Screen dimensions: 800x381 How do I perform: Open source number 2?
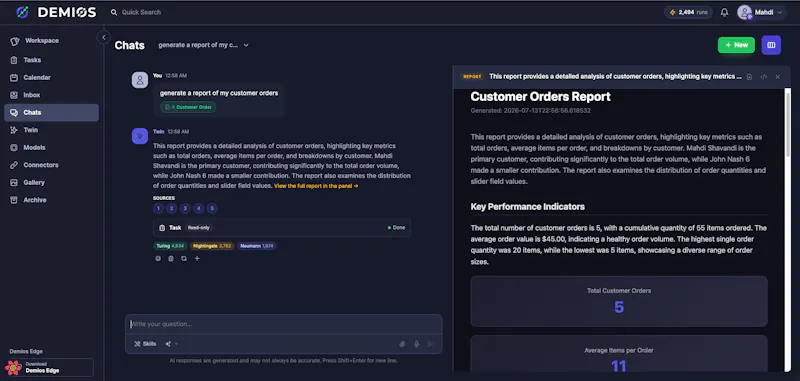click(x=171, y=208)
